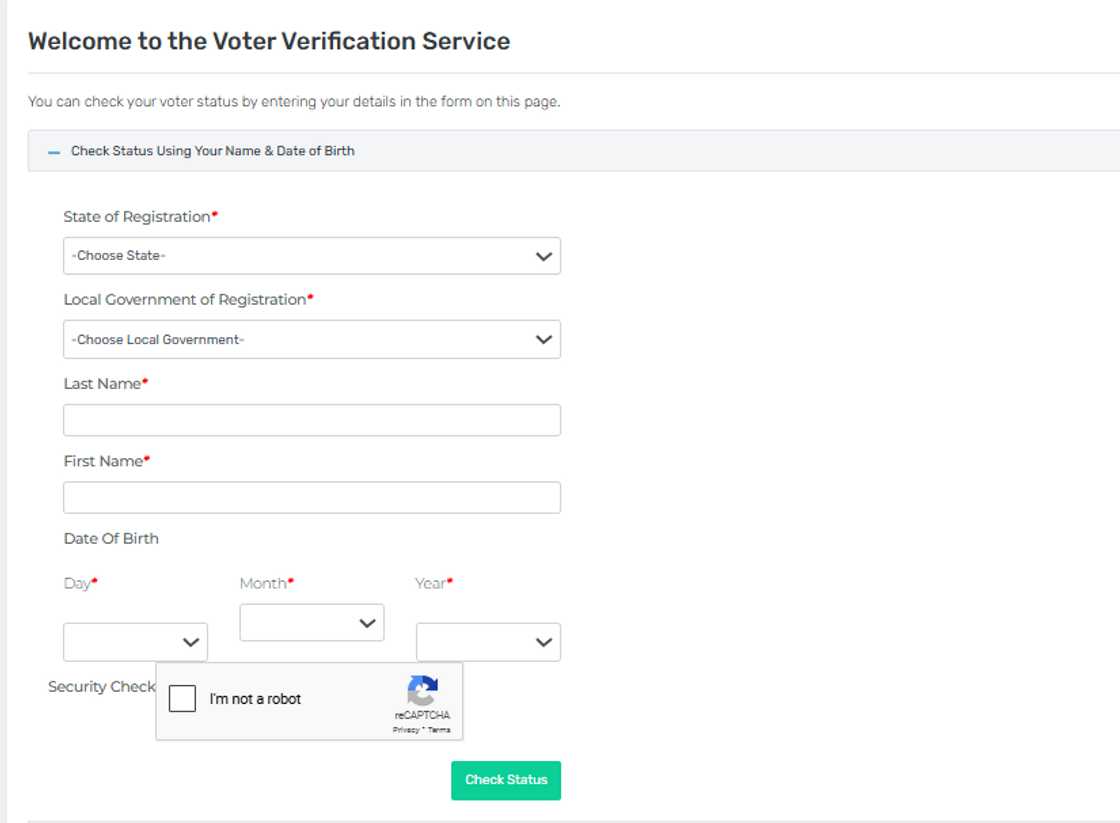The height and width of the screenshot is (823, 1120).
Task: Collapse Check Status Using Your Name header
Action: [x=212, y=152]
